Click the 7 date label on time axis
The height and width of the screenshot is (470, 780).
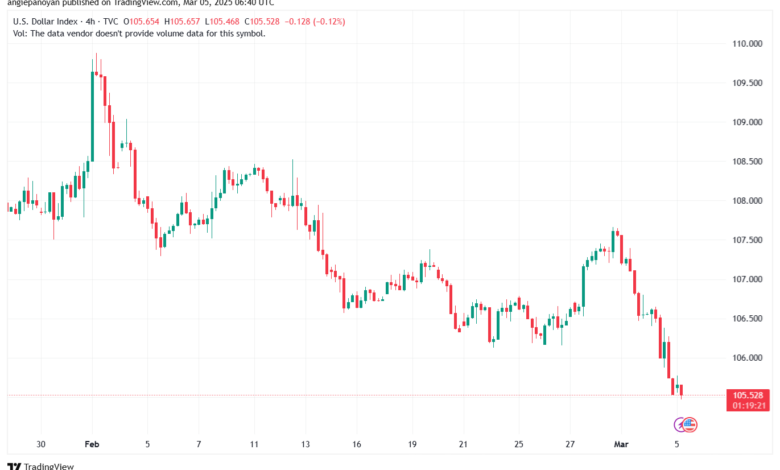point(198,444)
